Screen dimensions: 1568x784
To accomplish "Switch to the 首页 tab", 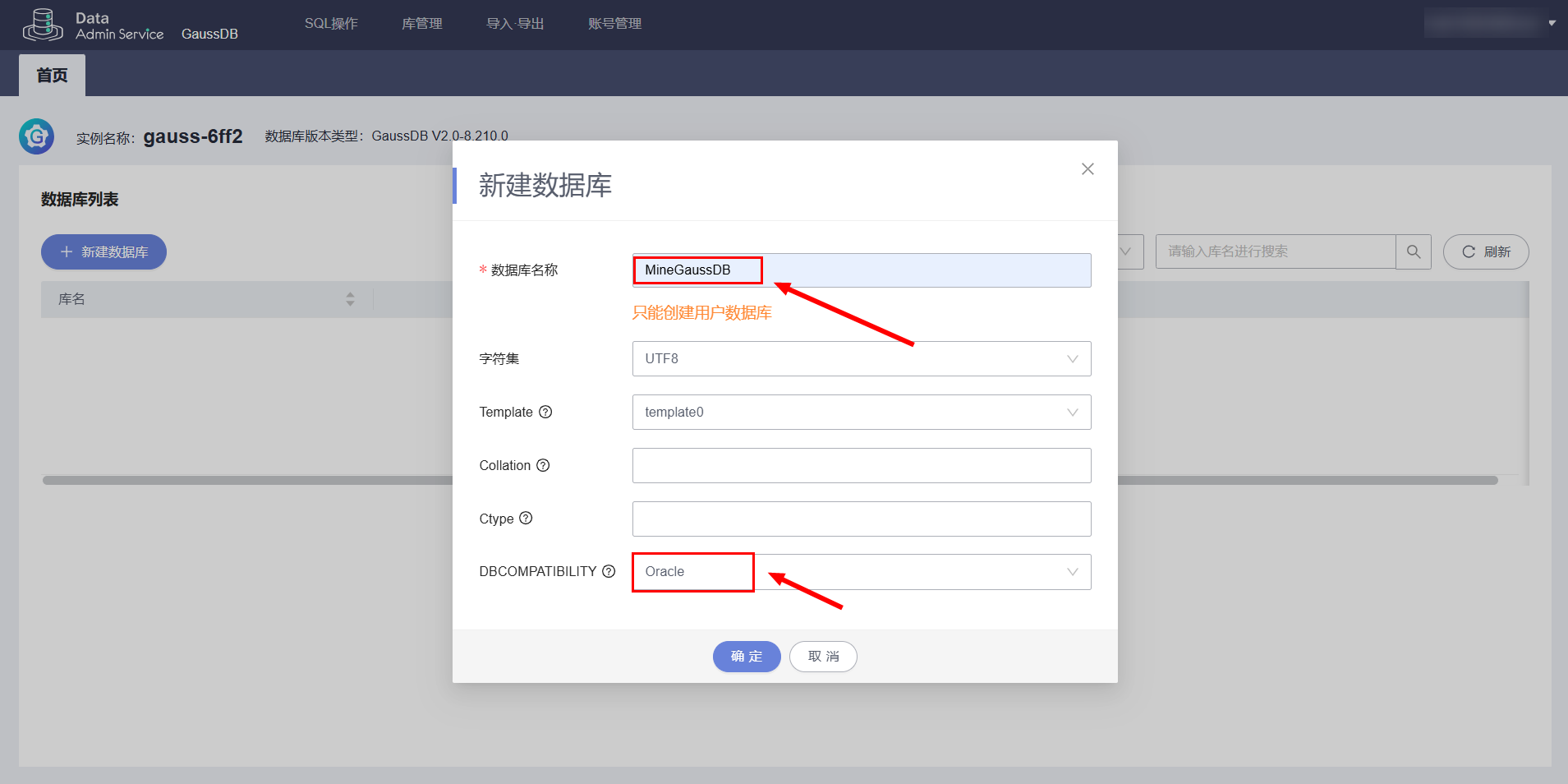I will (x=52, y=76).
